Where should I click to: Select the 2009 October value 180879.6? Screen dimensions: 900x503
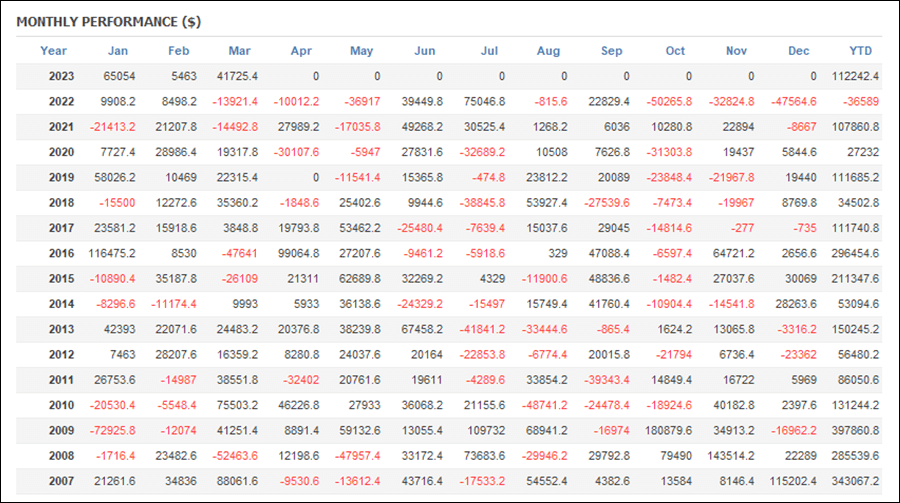pyautogui.click(x=669, y=430)
